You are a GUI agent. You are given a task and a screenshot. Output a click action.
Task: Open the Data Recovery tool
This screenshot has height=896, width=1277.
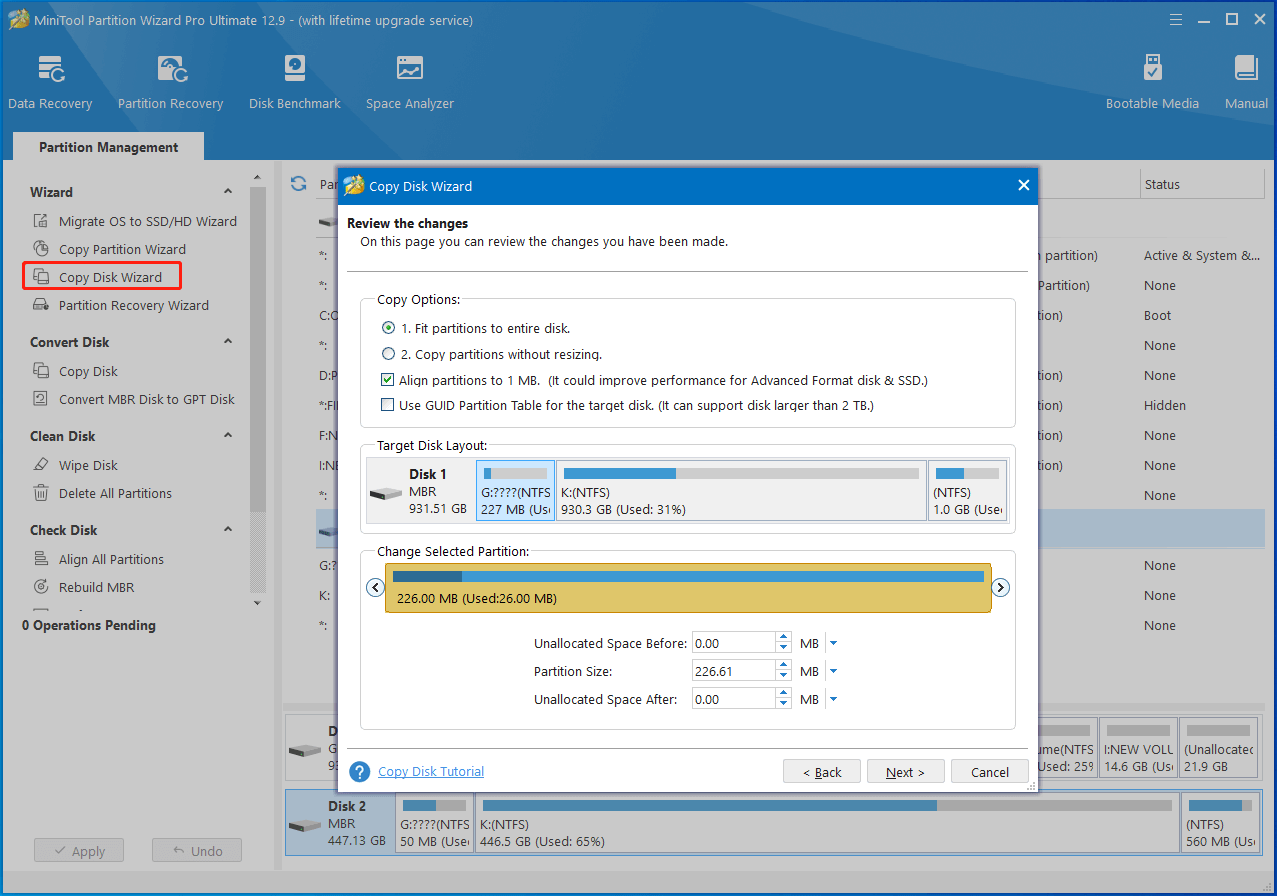click(50, 80)
